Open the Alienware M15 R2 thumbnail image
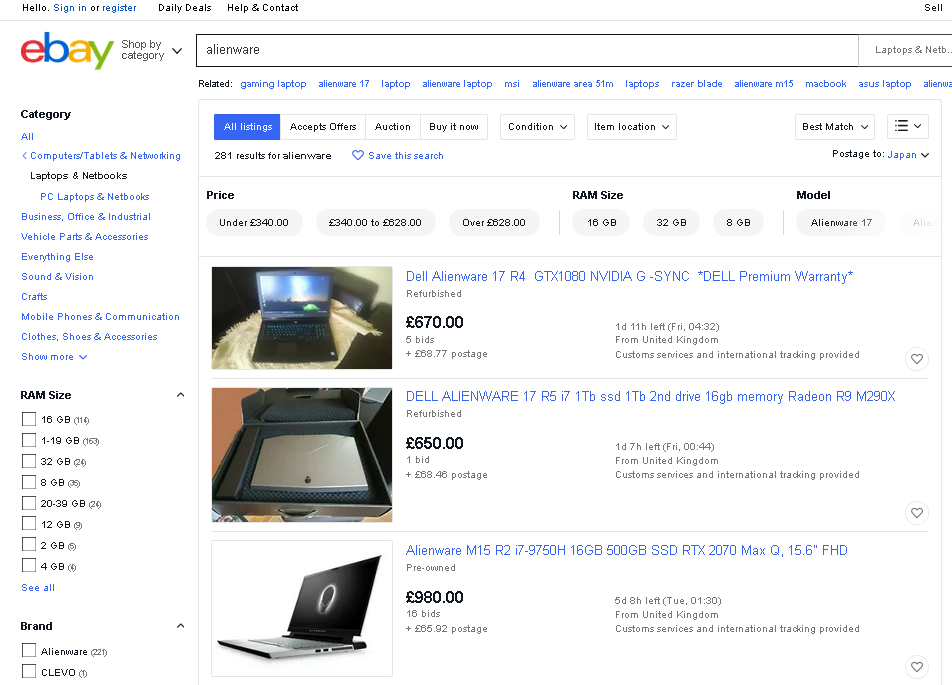The image size is (952, 685). [x=302, y=608]
